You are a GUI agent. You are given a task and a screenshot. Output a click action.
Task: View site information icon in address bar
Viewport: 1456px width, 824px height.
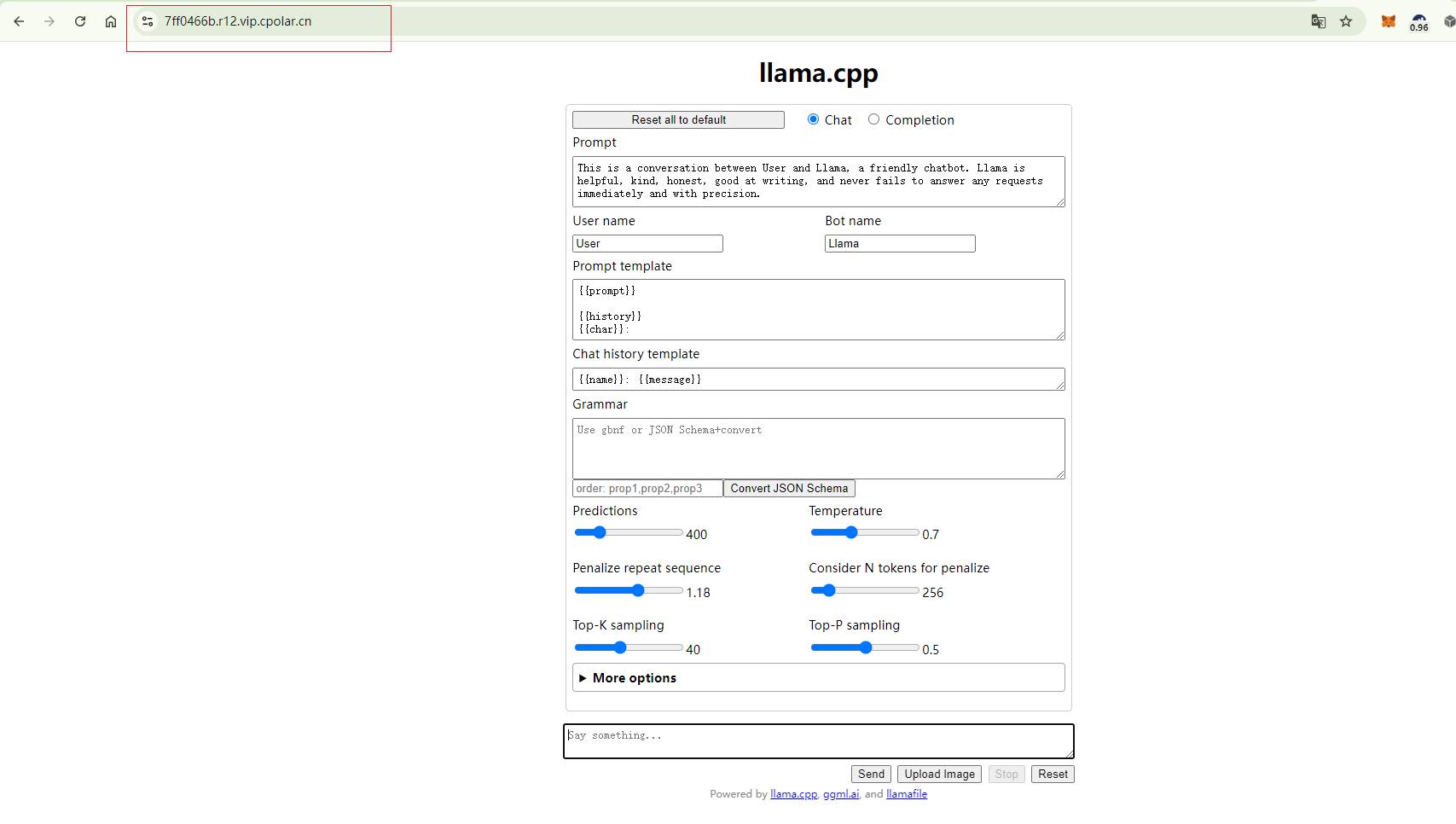(x=148, y=21)
